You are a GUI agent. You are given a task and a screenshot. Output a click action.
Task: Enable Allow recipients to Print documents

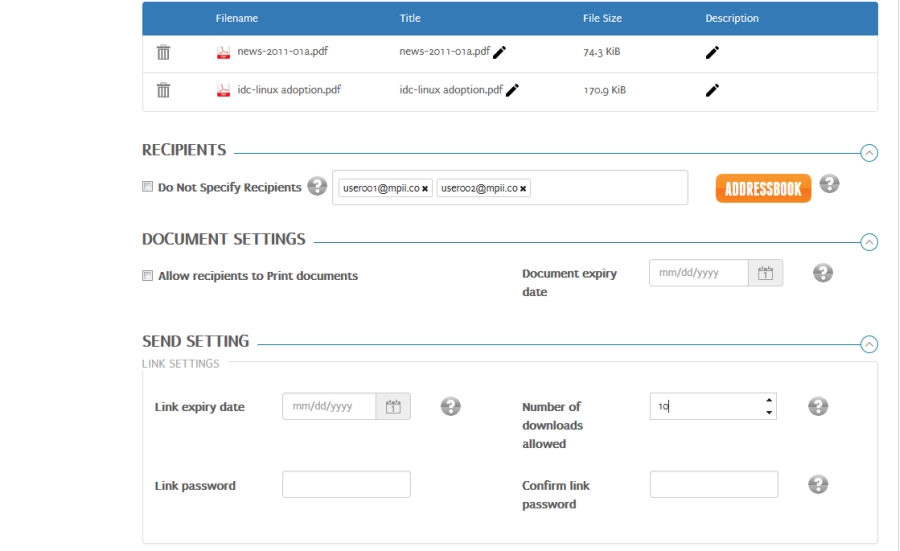(147, 276)
